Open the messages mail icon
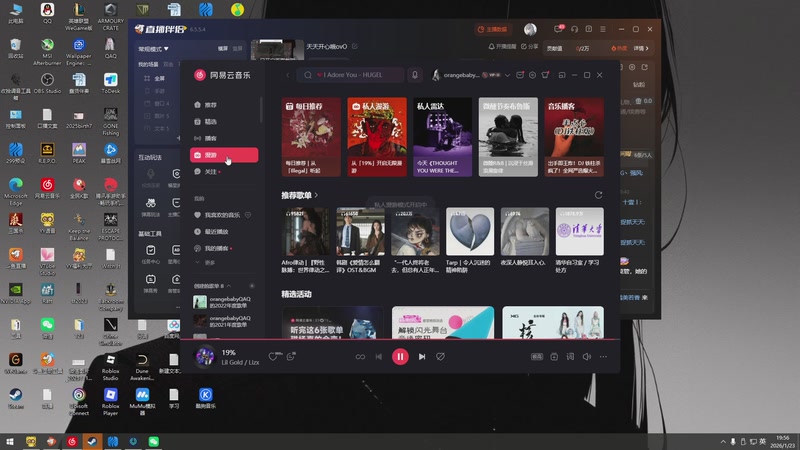This screenshot has width=800, height=450. (520, 75)
